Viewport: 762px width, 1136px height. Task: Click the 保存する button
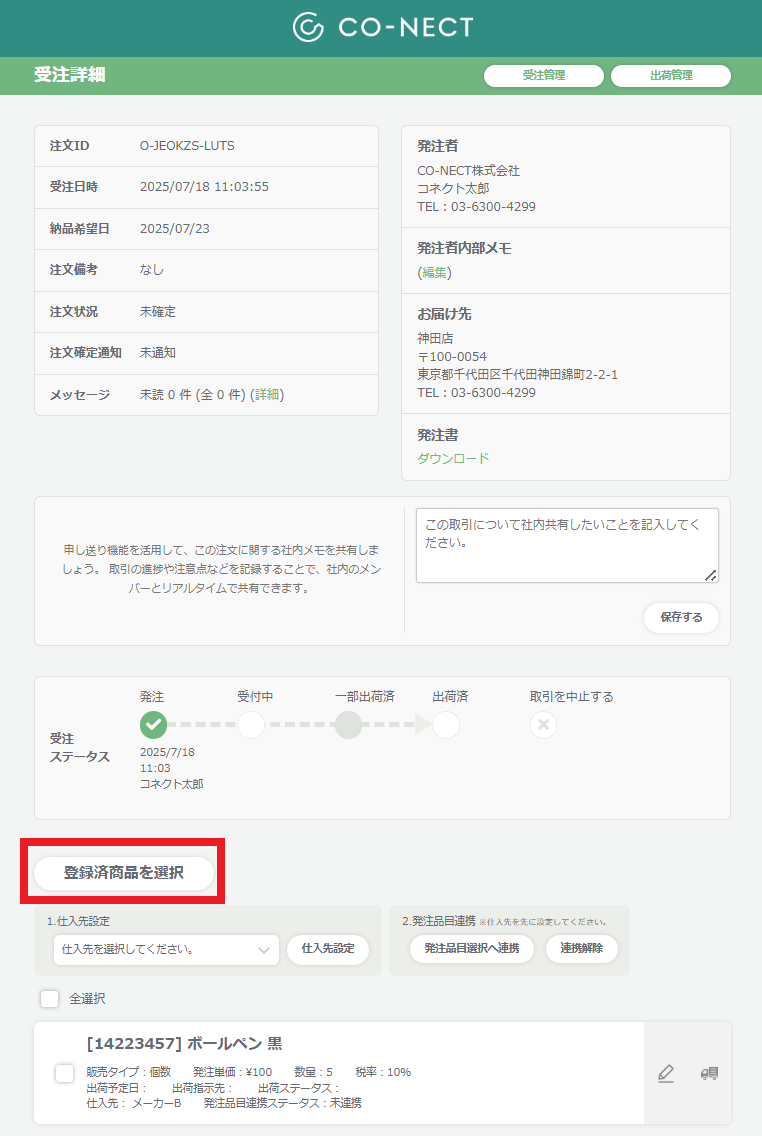tap(681, 617)
